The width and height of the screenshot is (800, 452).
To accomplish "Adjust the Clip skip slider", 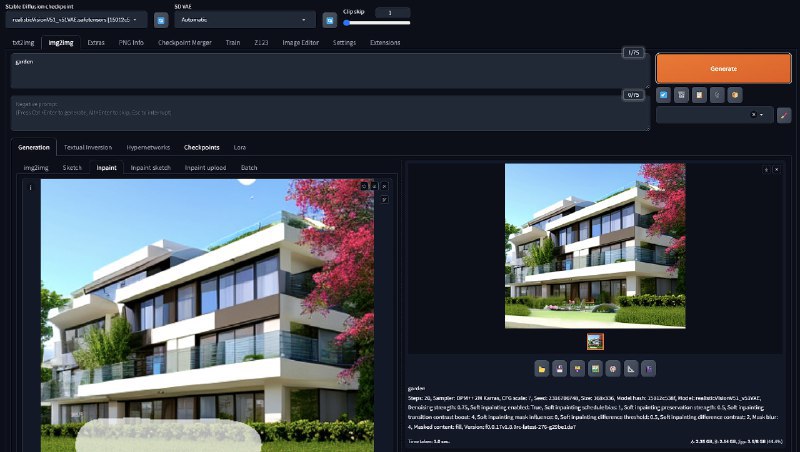I will click(377, 23).
